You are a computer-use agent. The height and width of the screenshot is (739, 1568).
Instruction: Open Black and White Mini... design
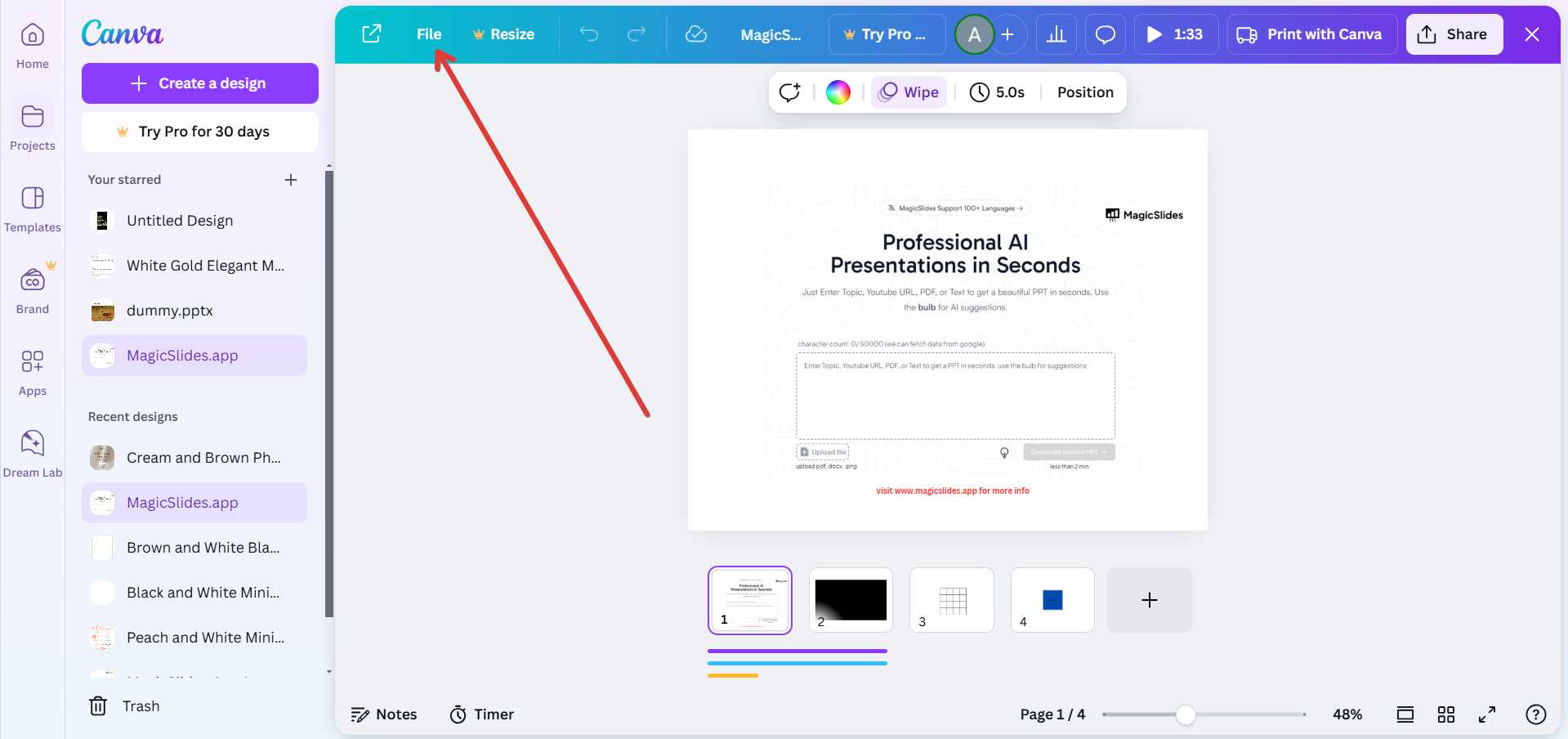click(x=194, y=593)
